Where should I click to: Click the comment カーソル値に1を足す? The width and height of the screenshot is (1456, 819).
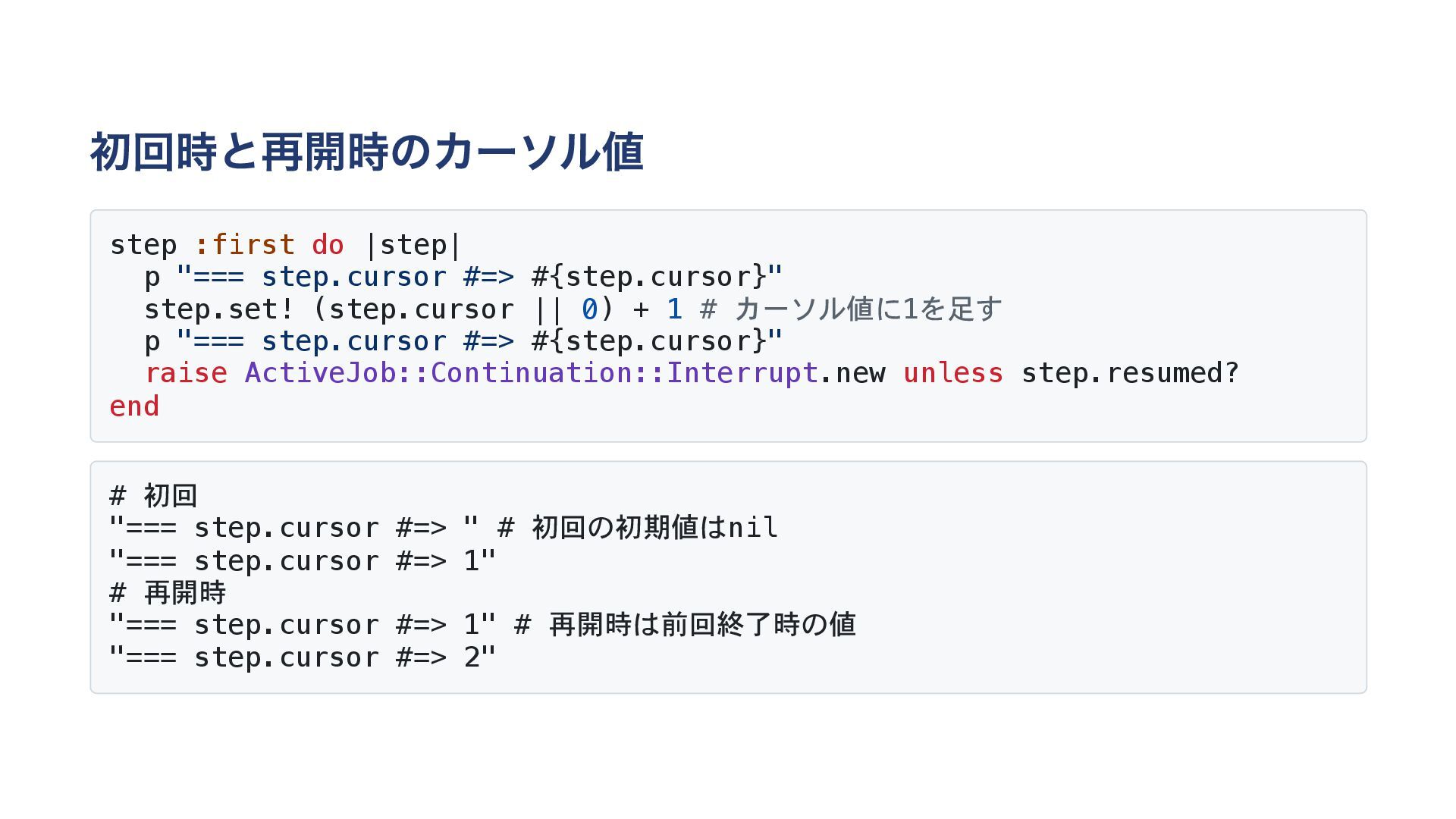point(868,309)
